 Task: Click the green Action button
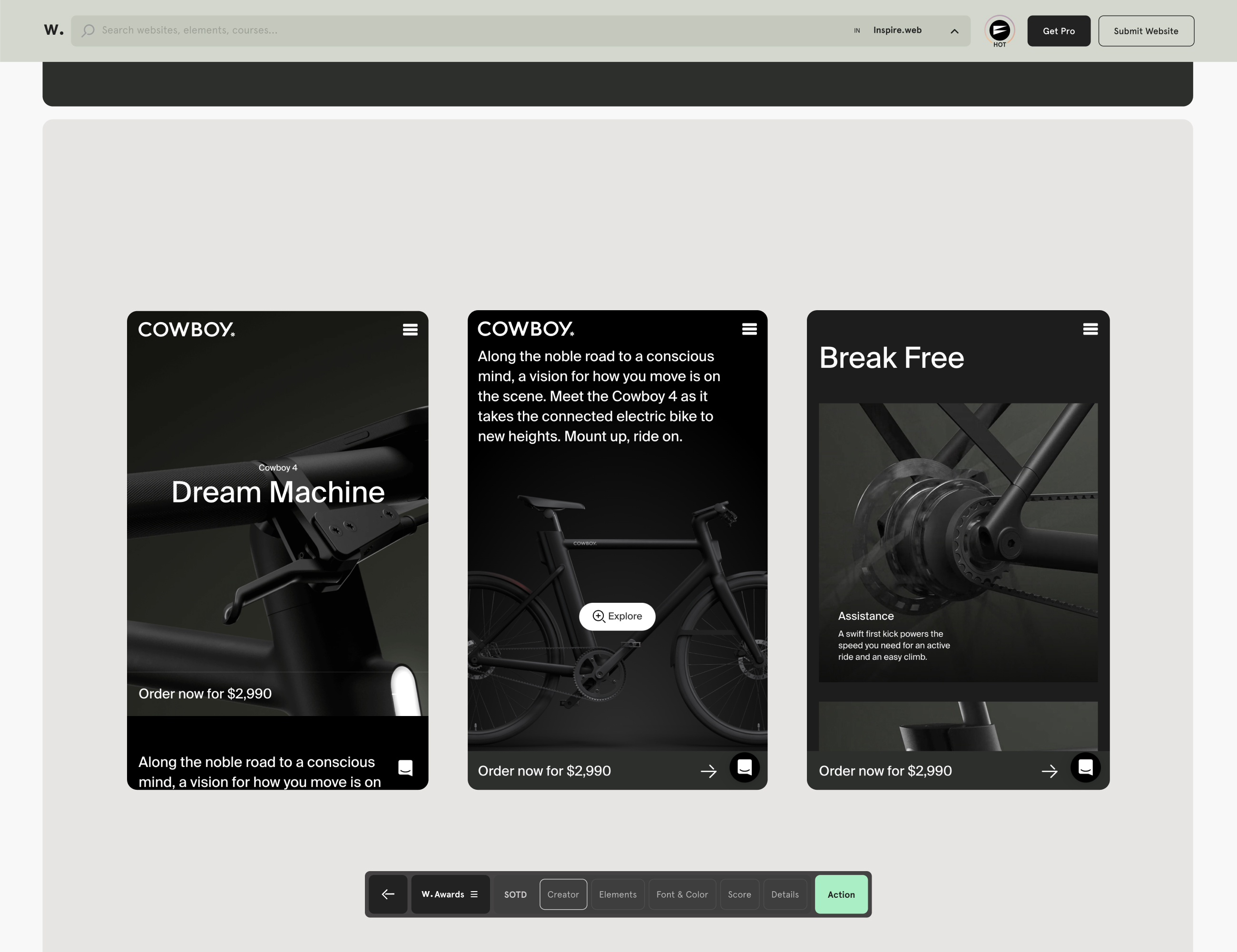841,894
